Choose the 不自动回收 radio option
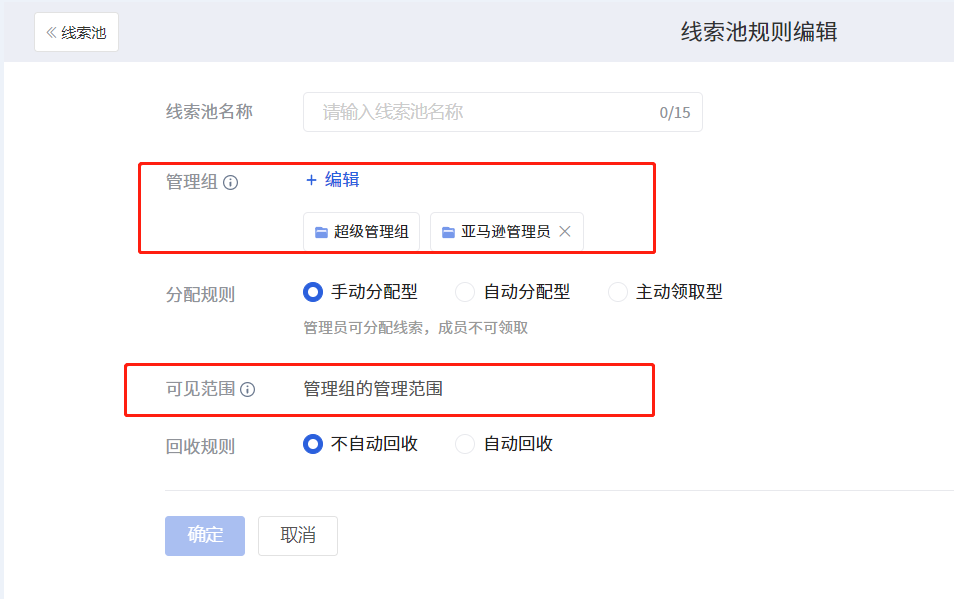The height and width of the screenshot is (599, 954). (x=313, y=444)
